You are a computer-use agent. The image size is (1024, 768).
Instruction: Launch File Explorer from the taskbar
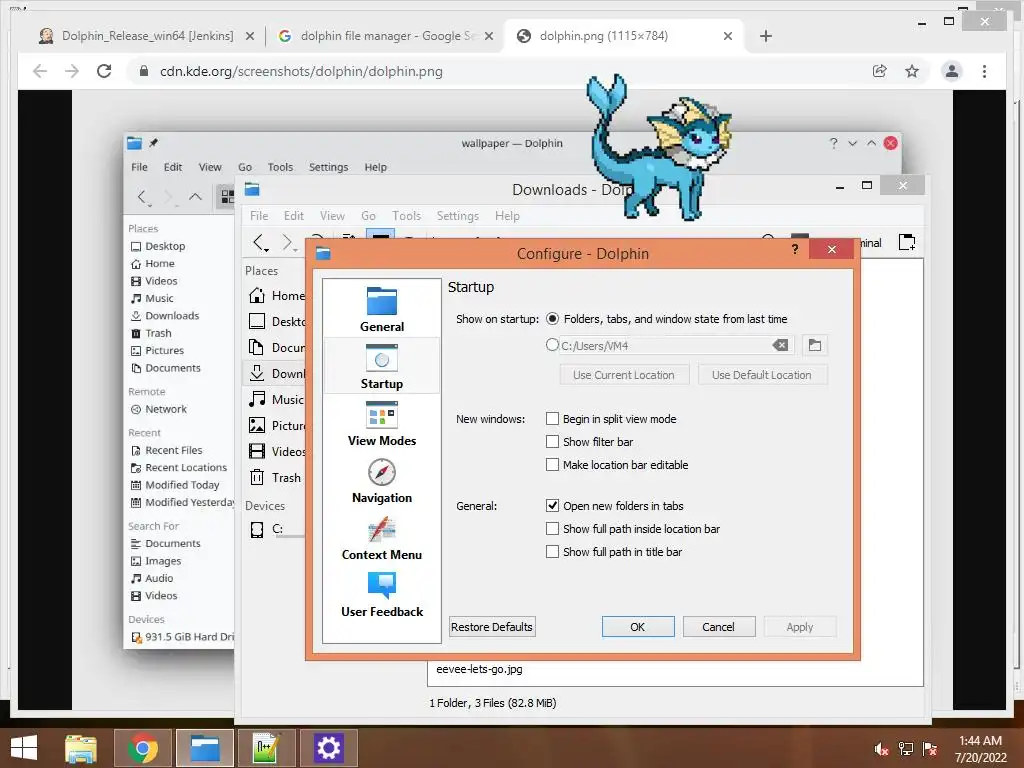click(81, 748)
